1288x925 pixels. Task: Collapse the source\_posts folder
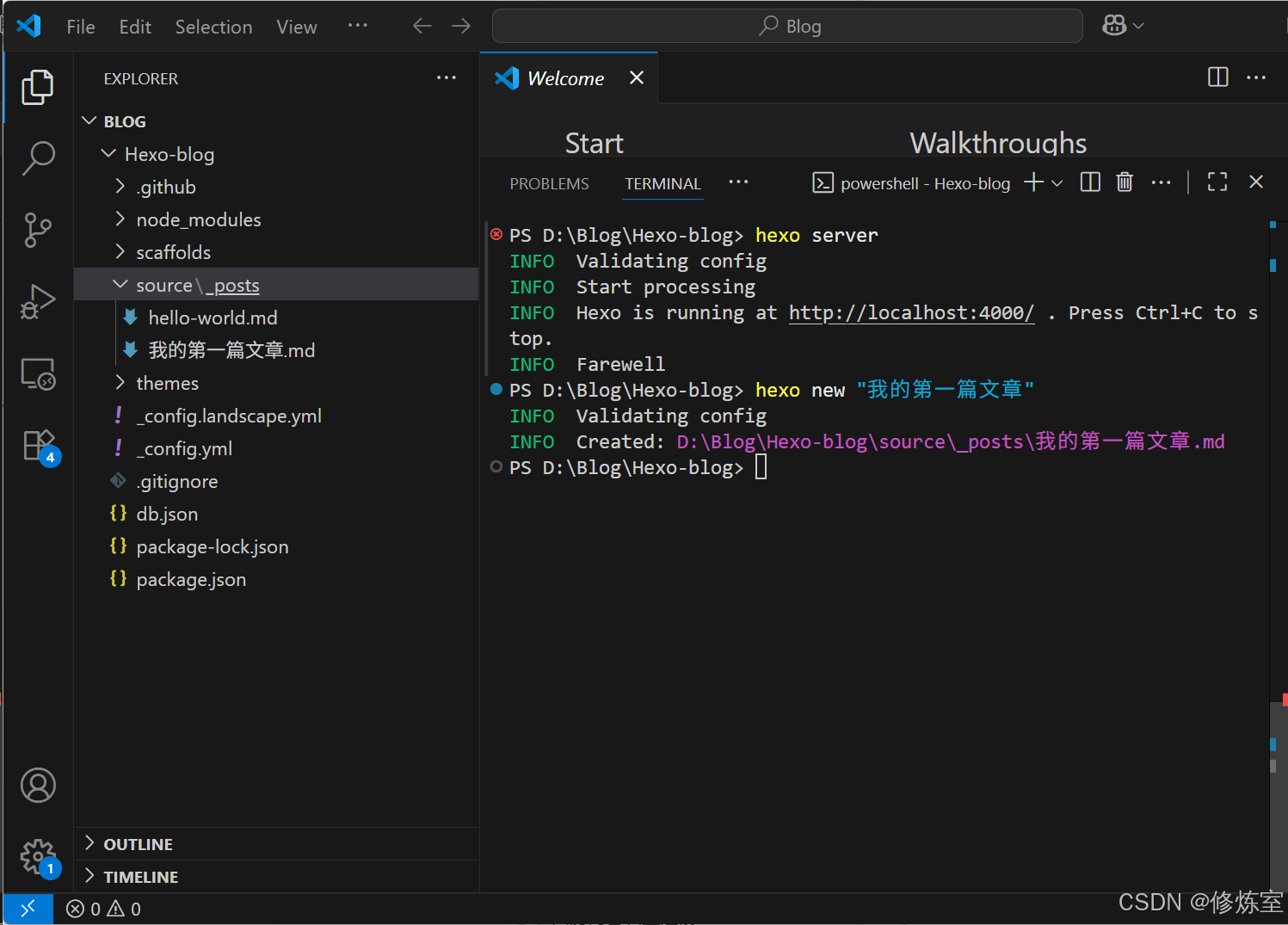[120, 285]
